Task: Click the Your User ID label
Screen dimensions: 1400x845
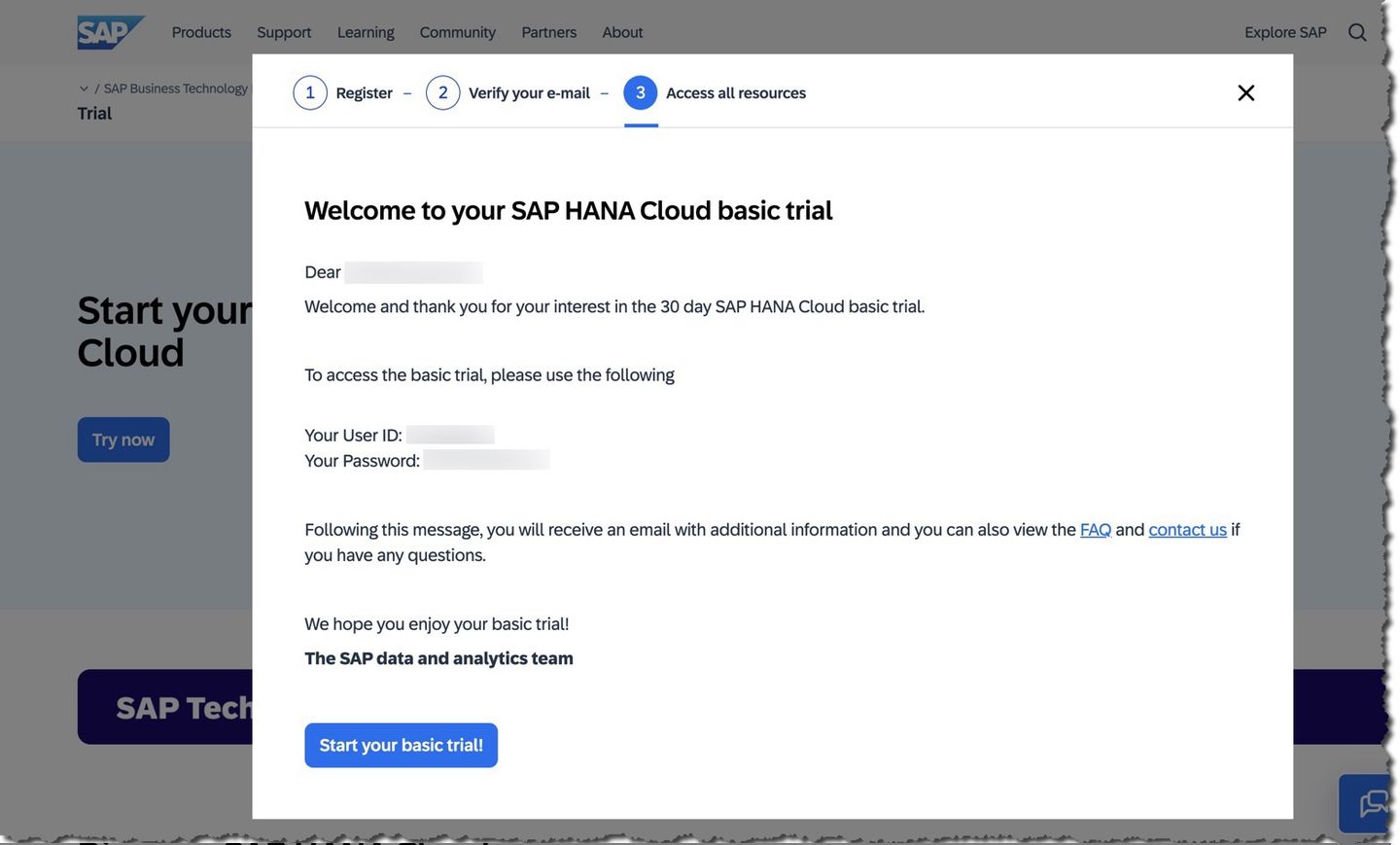Action: click(353, 436)
